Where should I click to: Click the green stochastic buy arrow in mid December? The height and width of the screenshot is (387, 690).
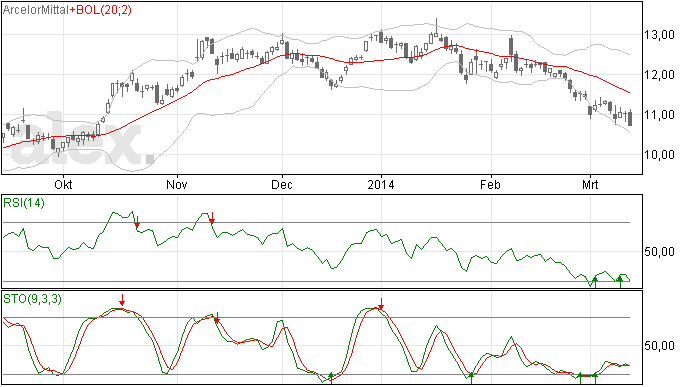coord(331,378)
